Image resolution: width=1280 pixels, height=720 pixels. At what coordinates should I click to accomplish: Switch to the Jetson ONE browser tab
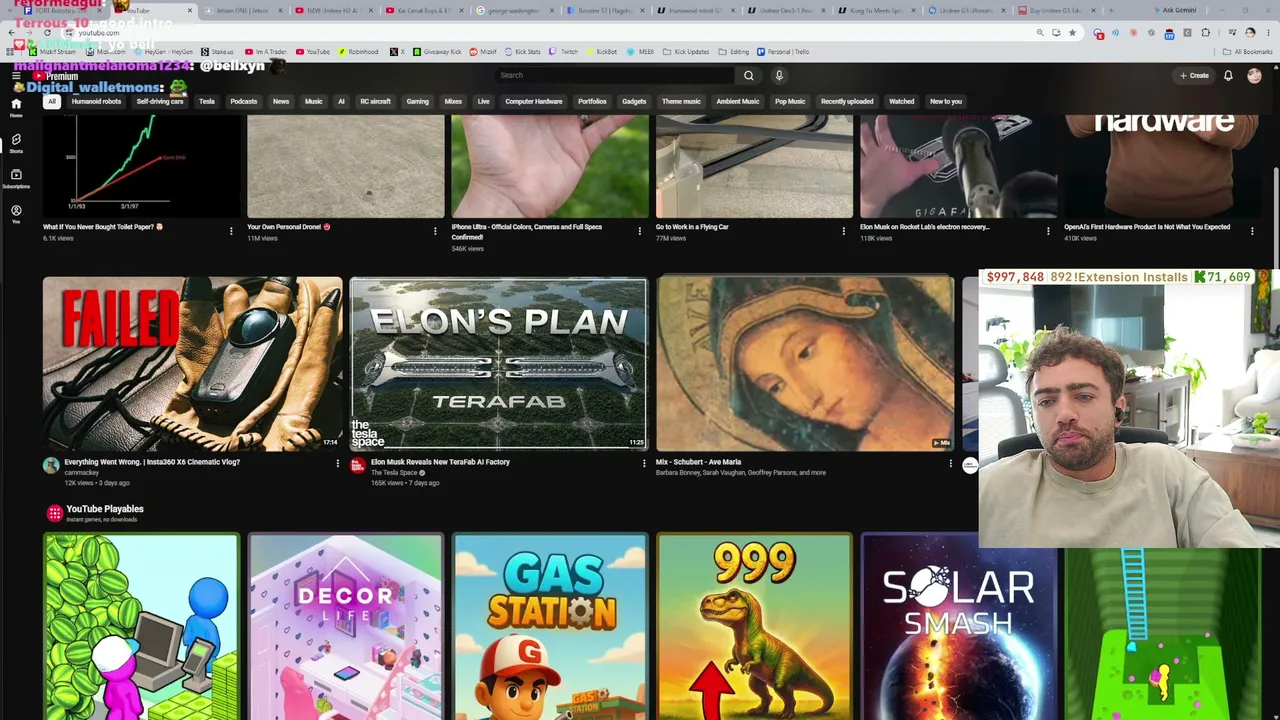(x=244, y=11)
